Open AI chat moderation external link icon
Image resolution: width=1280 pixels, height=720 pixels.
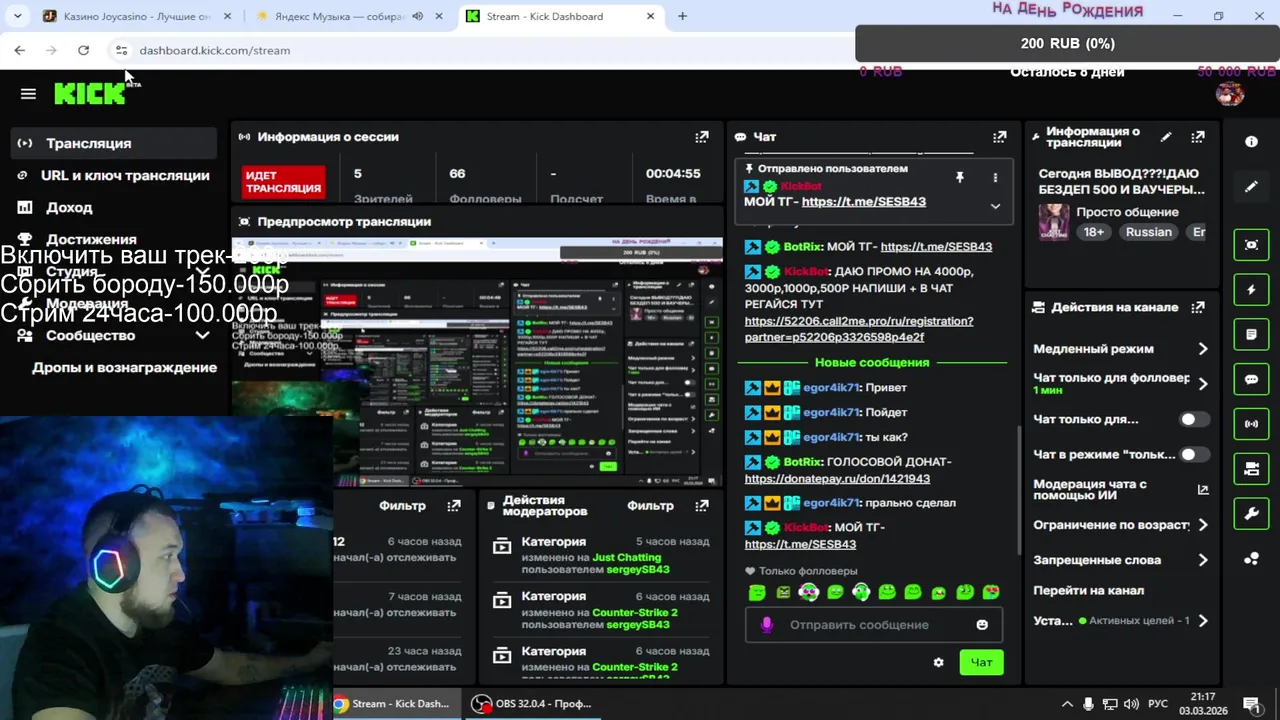point(1203,490)
